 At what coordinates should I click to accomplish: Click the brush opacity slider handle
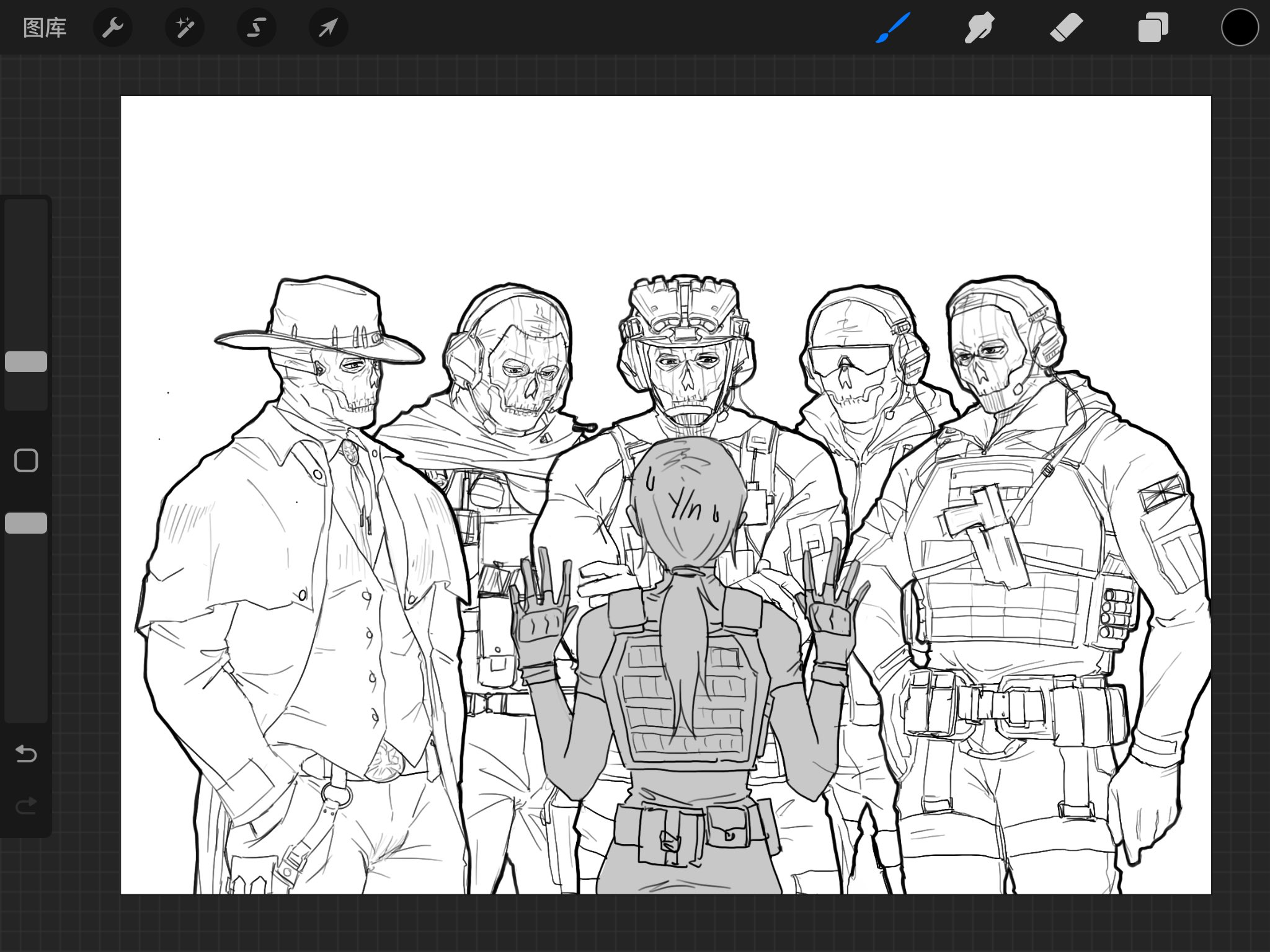coord(26,523)
